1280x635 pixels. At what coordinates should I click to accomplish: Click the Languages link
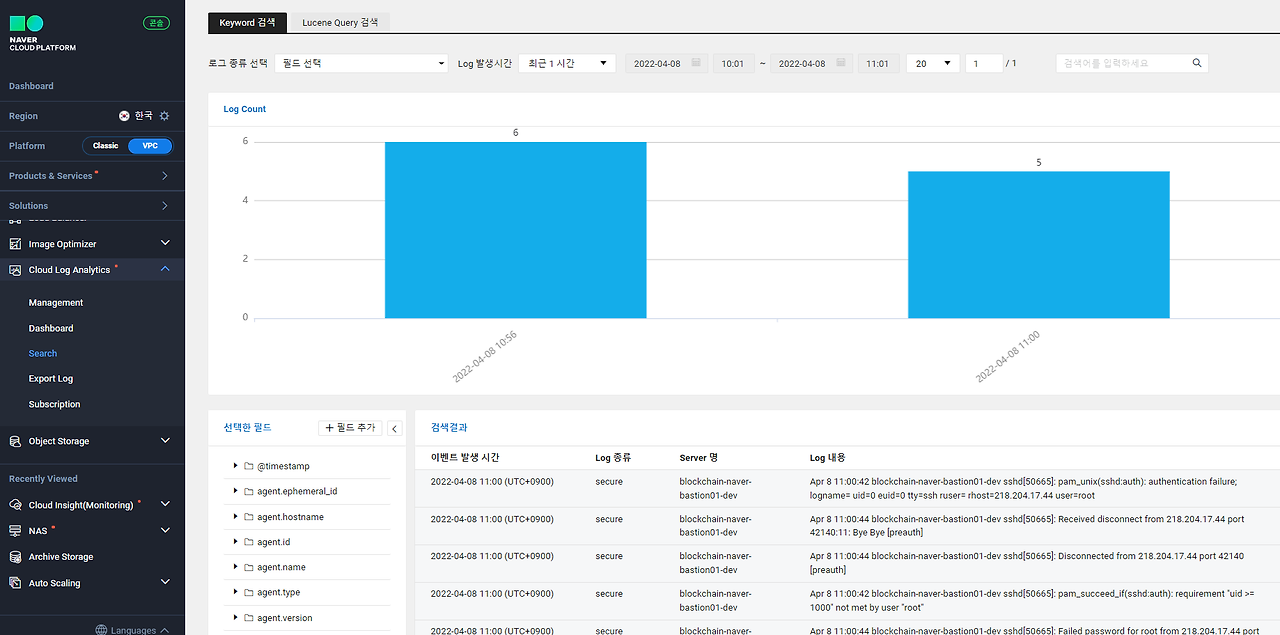(x=133, y=630)
